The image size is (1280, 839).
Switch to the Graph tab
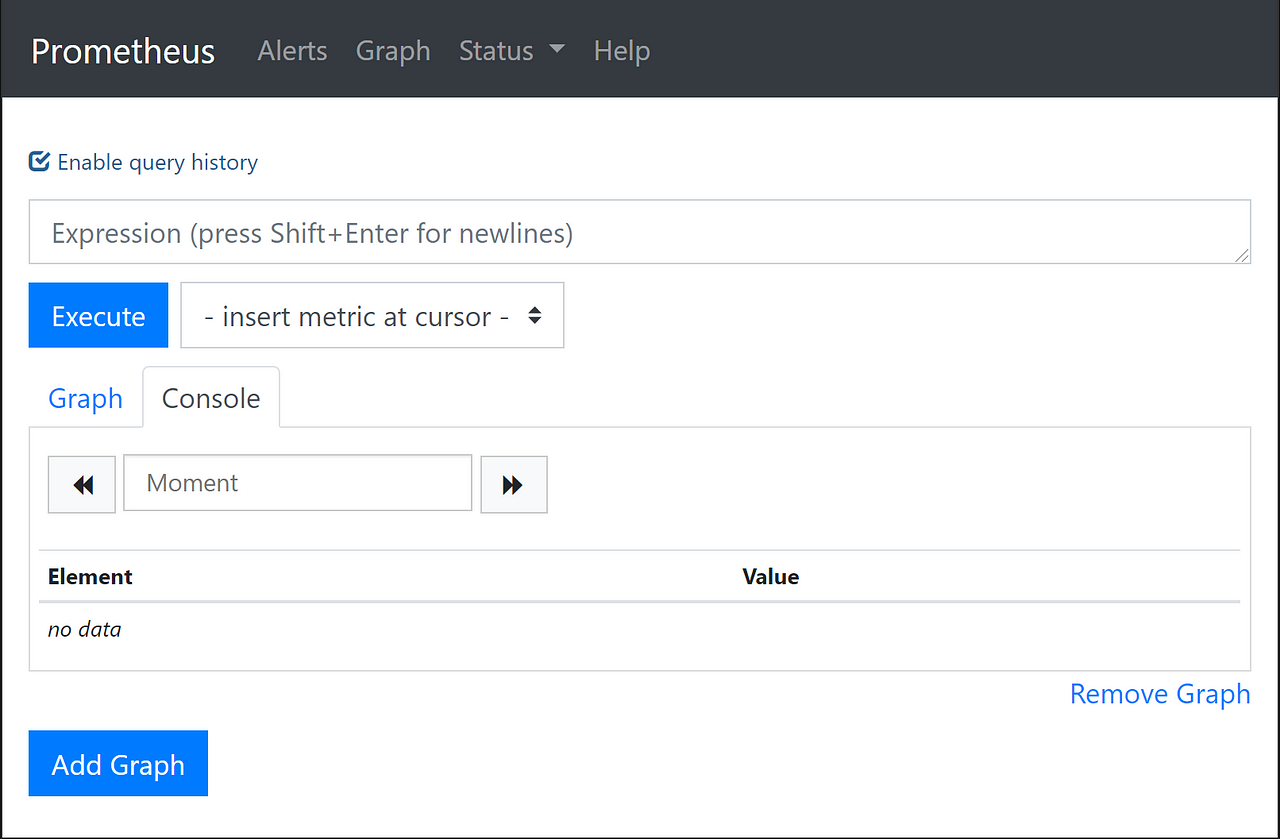pyautogui.click(x=85, y=398)
